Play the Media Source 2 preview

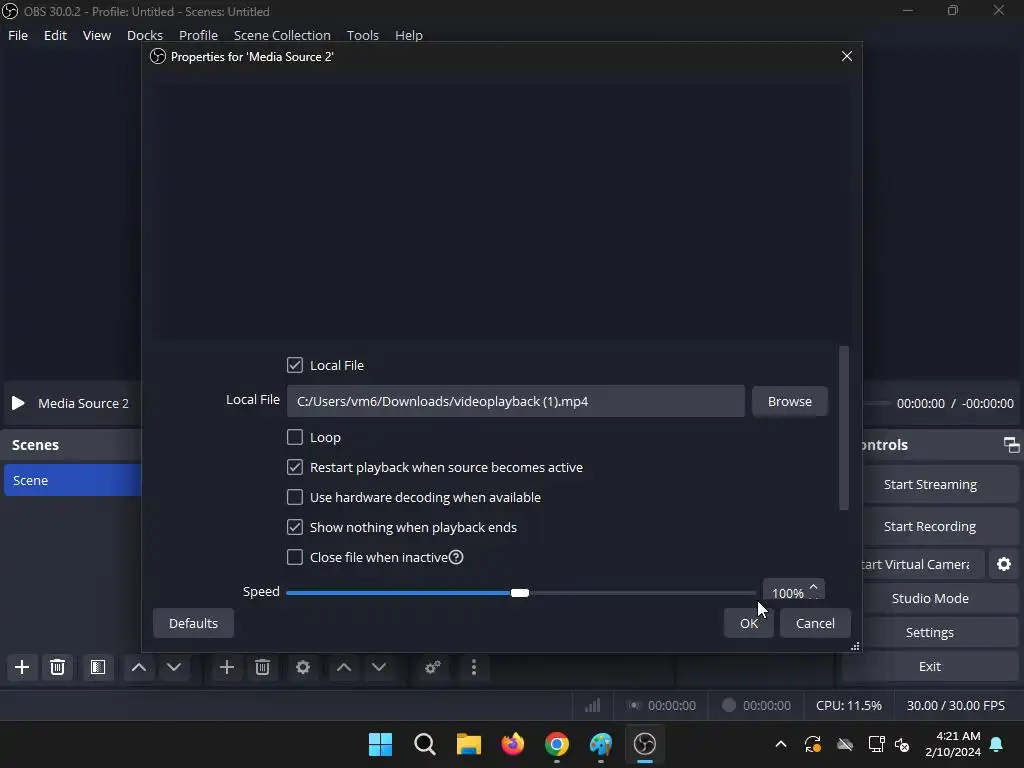(x=18, y=403)
